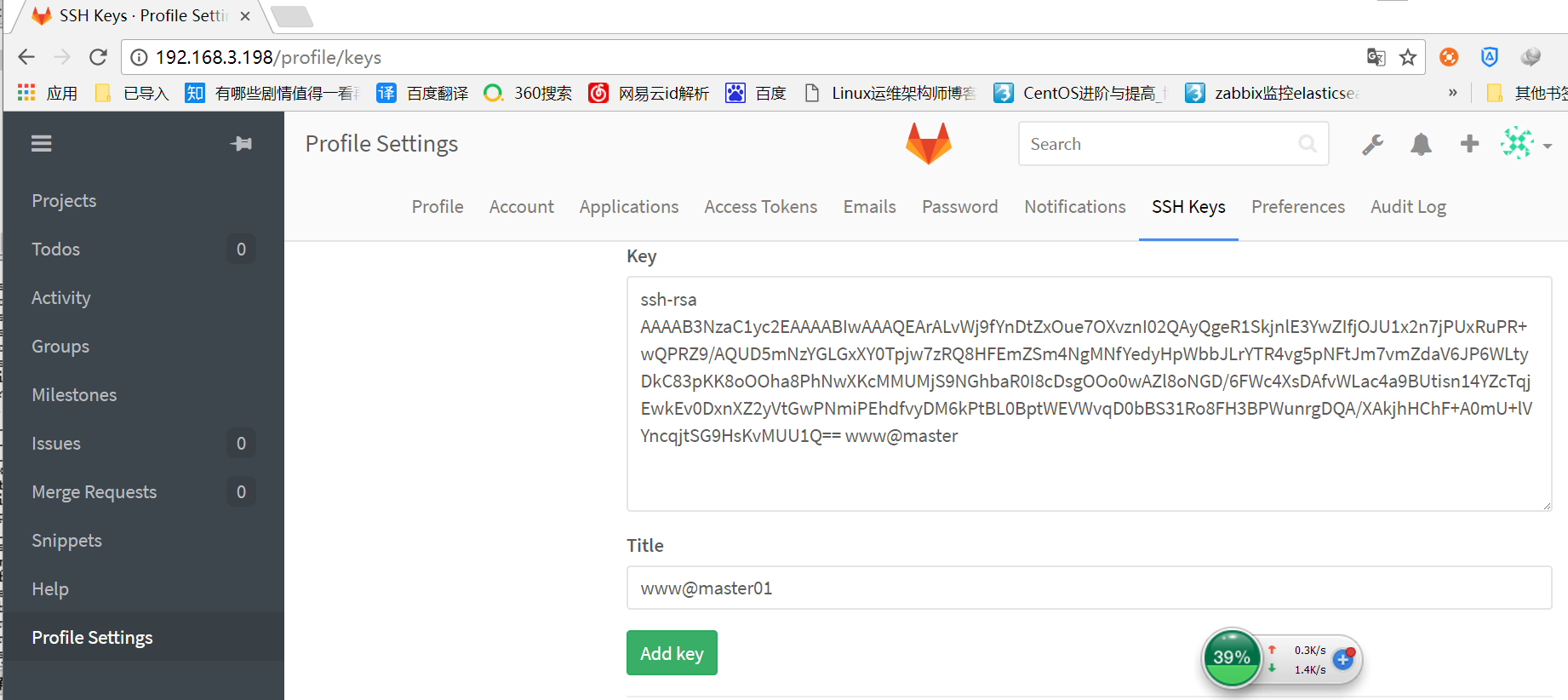This screenshot has width=1568, height=700.
Task: Click the search magnifier icon
Action: click(x=1308, y=144)
